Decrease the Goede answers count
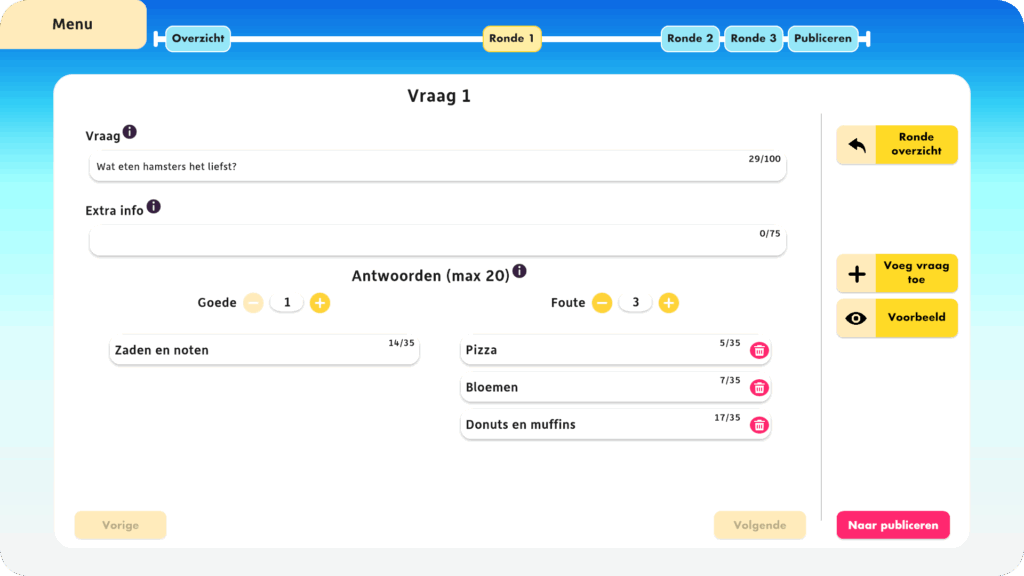 pyautogui.click(x=253, y=303)
